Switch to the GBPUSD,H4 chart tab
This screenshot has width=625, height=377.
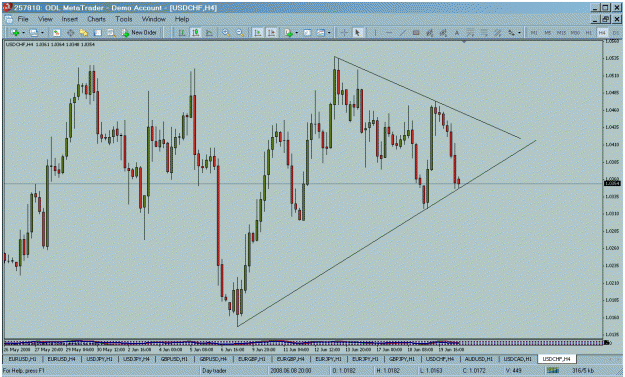[213, 359]
